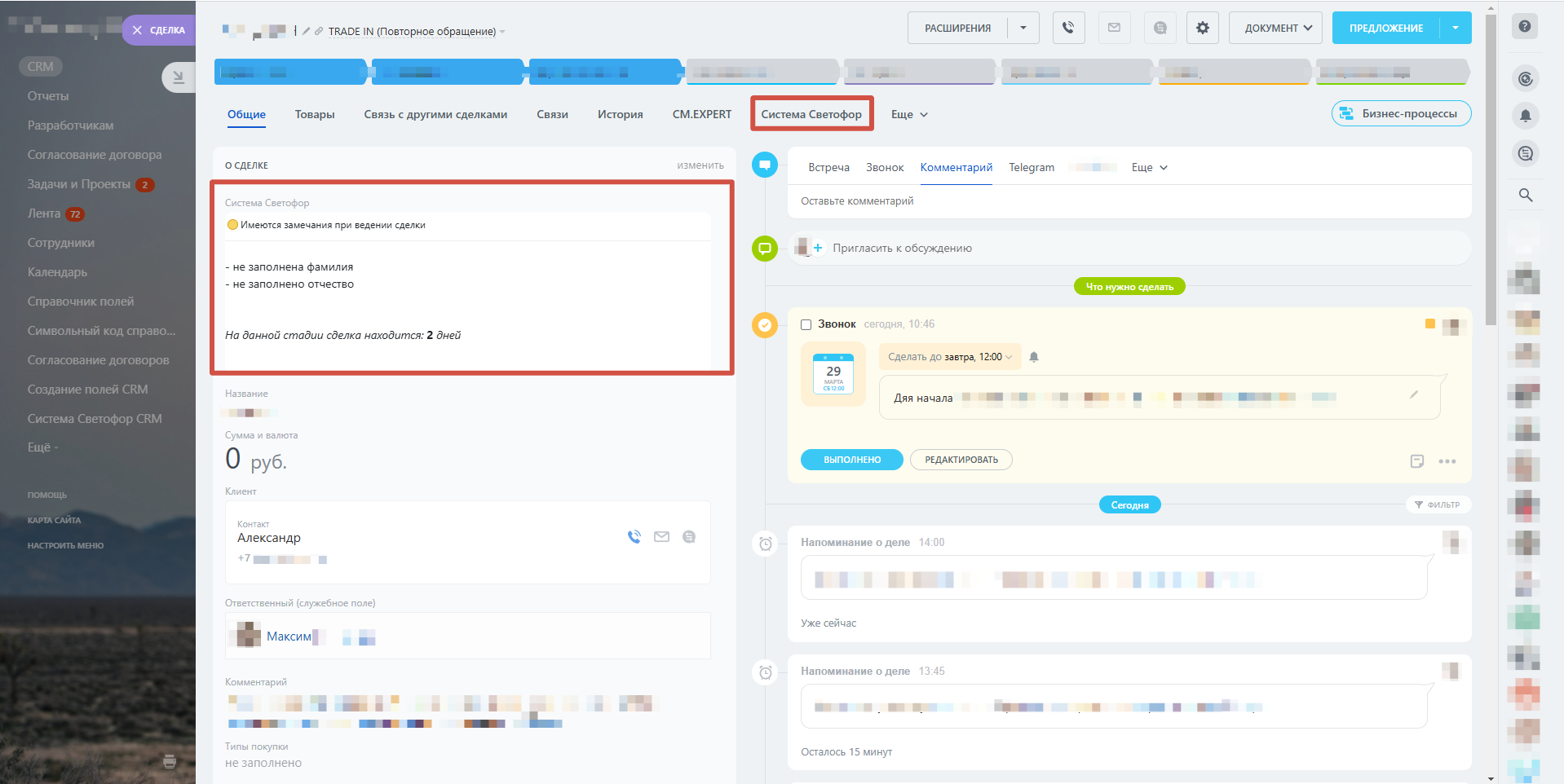The width and height of the screenshot is (1564, 784).
Task: Edit the call description with the pencil icon
Action: [1414, 394]
